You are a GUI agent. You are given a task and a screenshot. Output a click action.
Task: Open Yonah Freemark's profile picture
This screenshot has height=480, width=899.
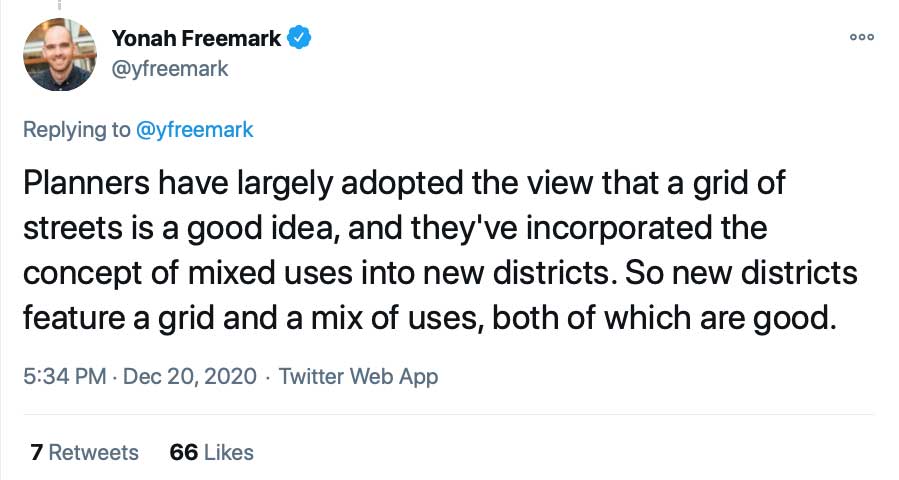coord(60,54)
